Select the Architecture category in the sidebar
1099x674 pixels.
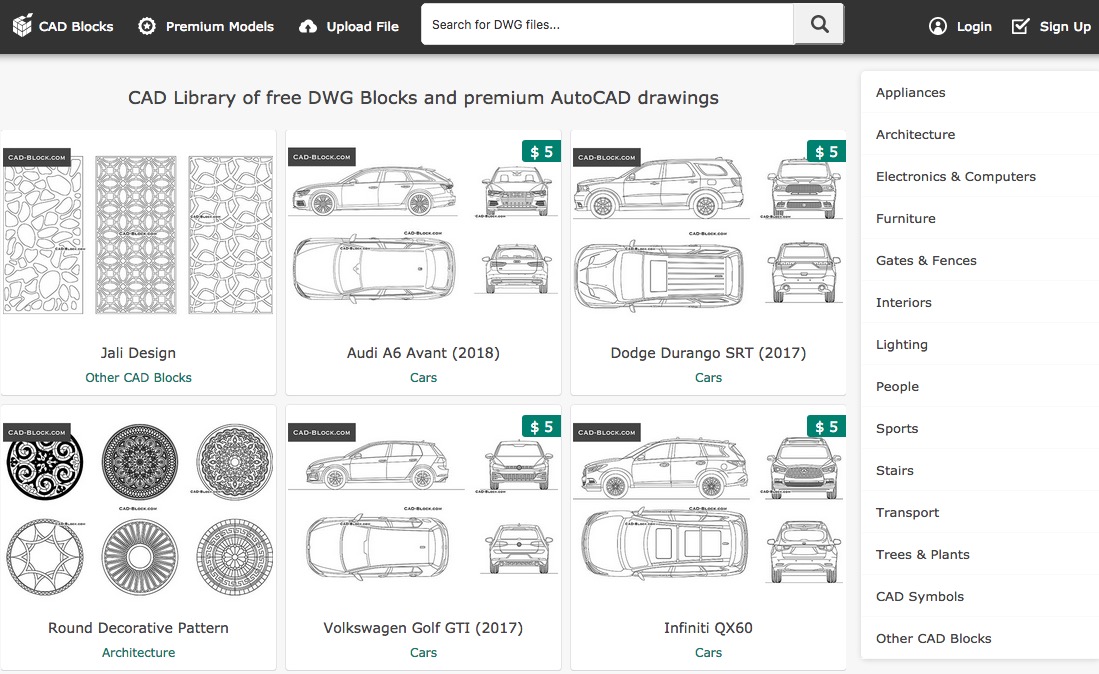[x=980, y=135]
